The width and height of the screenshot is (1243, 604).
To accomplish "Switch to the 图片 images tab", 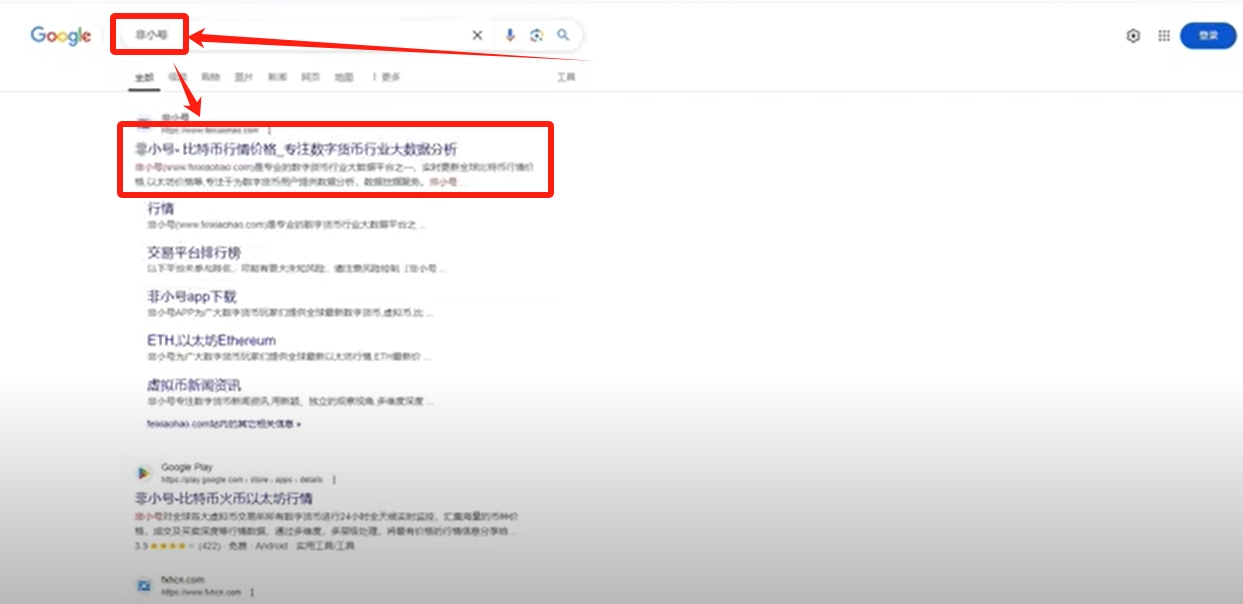I will pos(244,77).
